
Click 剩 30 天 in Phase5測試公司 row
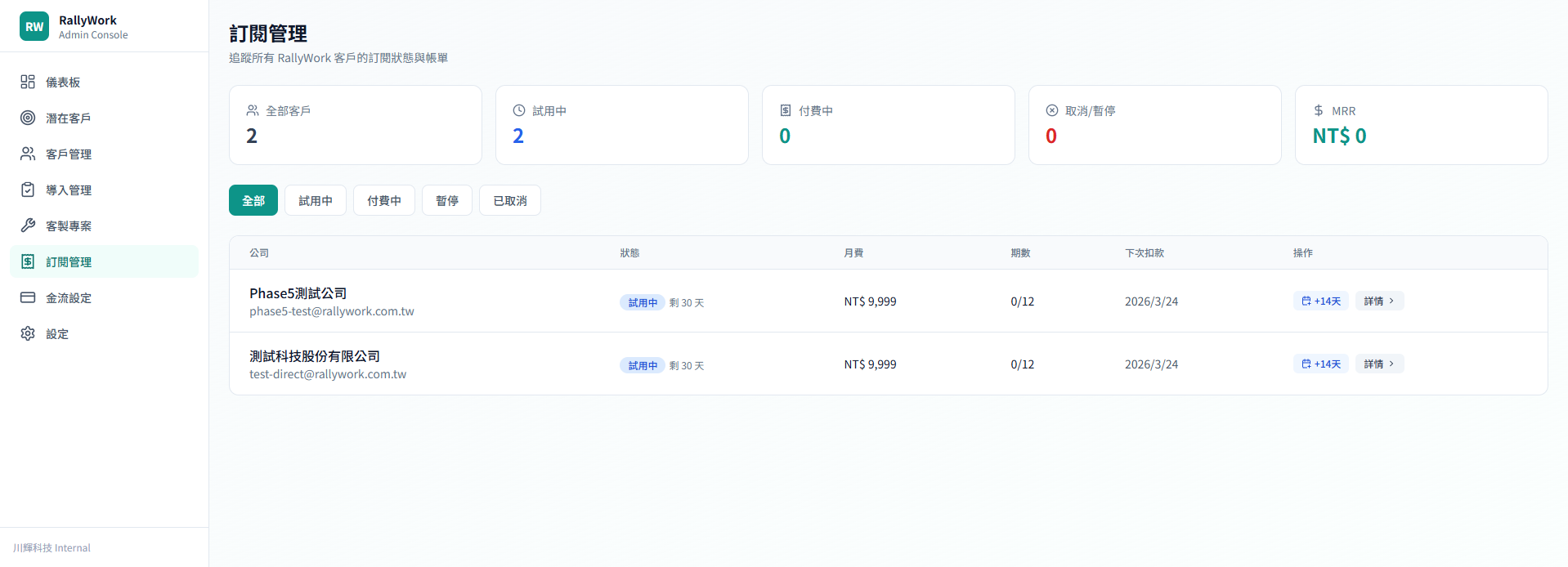(x=687, y=302)
